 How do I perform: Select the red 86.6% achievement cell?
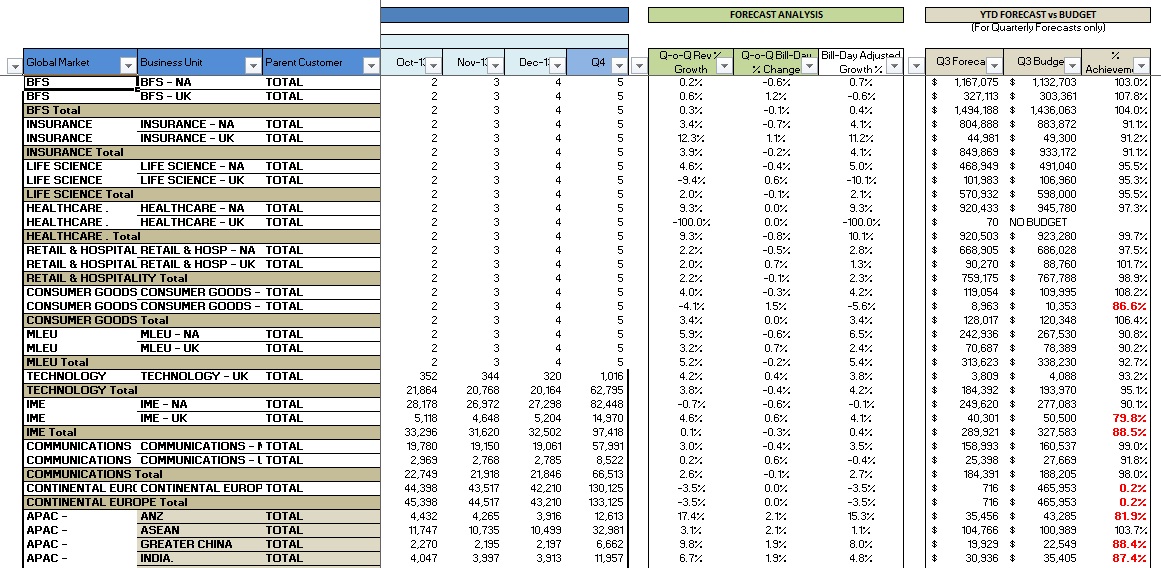[1117, 306]
